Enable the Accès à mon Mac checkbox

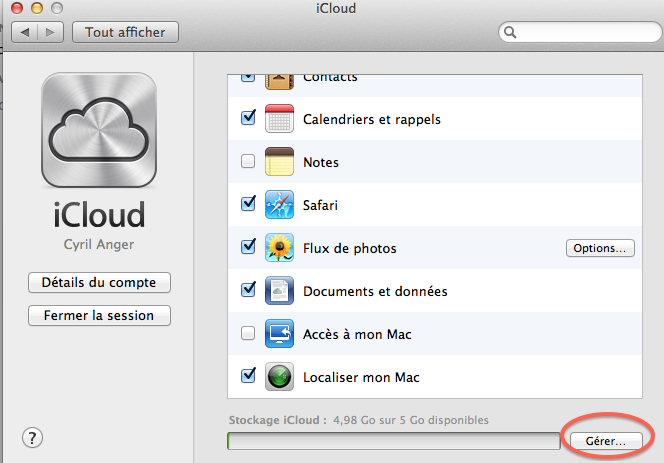pos(248,334)
